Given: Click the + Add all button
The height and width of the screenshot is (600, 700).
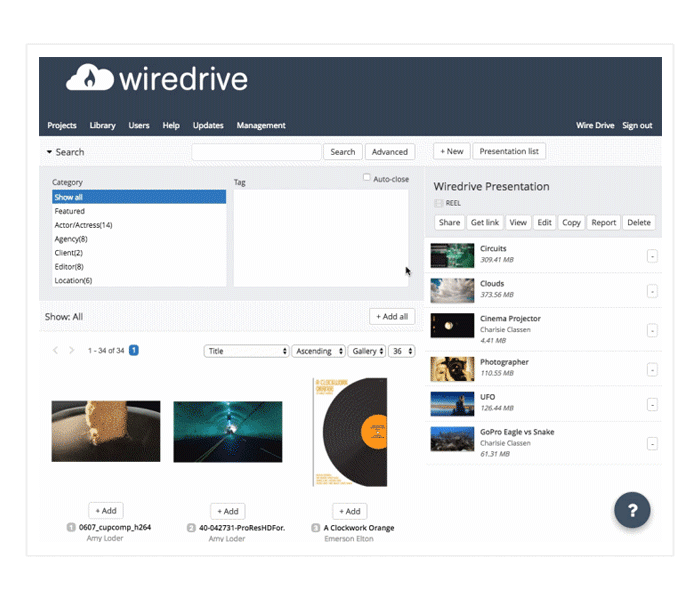Looking at the screenshot, I should [x=392, y=317].
